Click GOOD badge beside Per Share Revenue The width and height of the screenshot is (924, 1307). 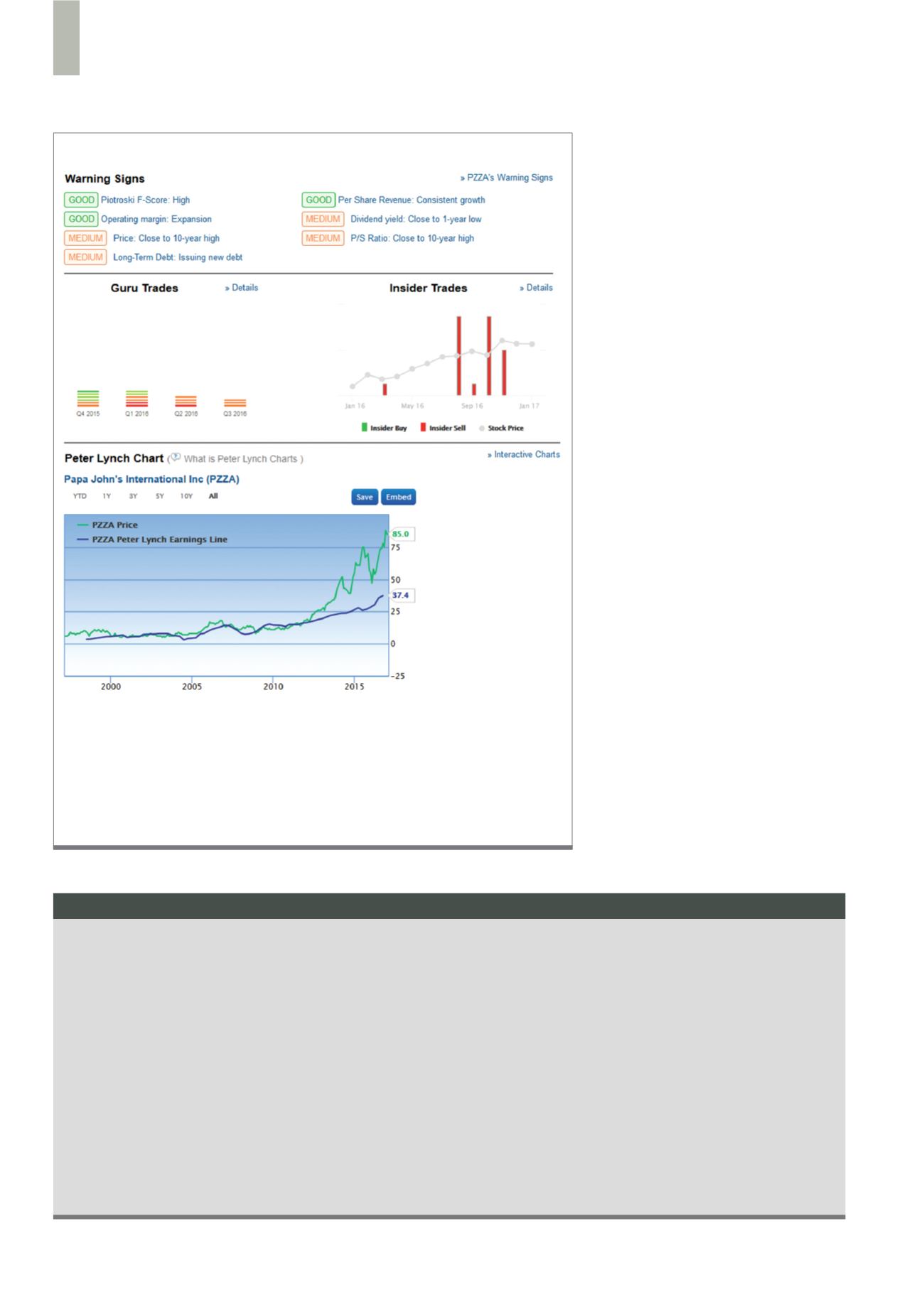coord(318,200)
